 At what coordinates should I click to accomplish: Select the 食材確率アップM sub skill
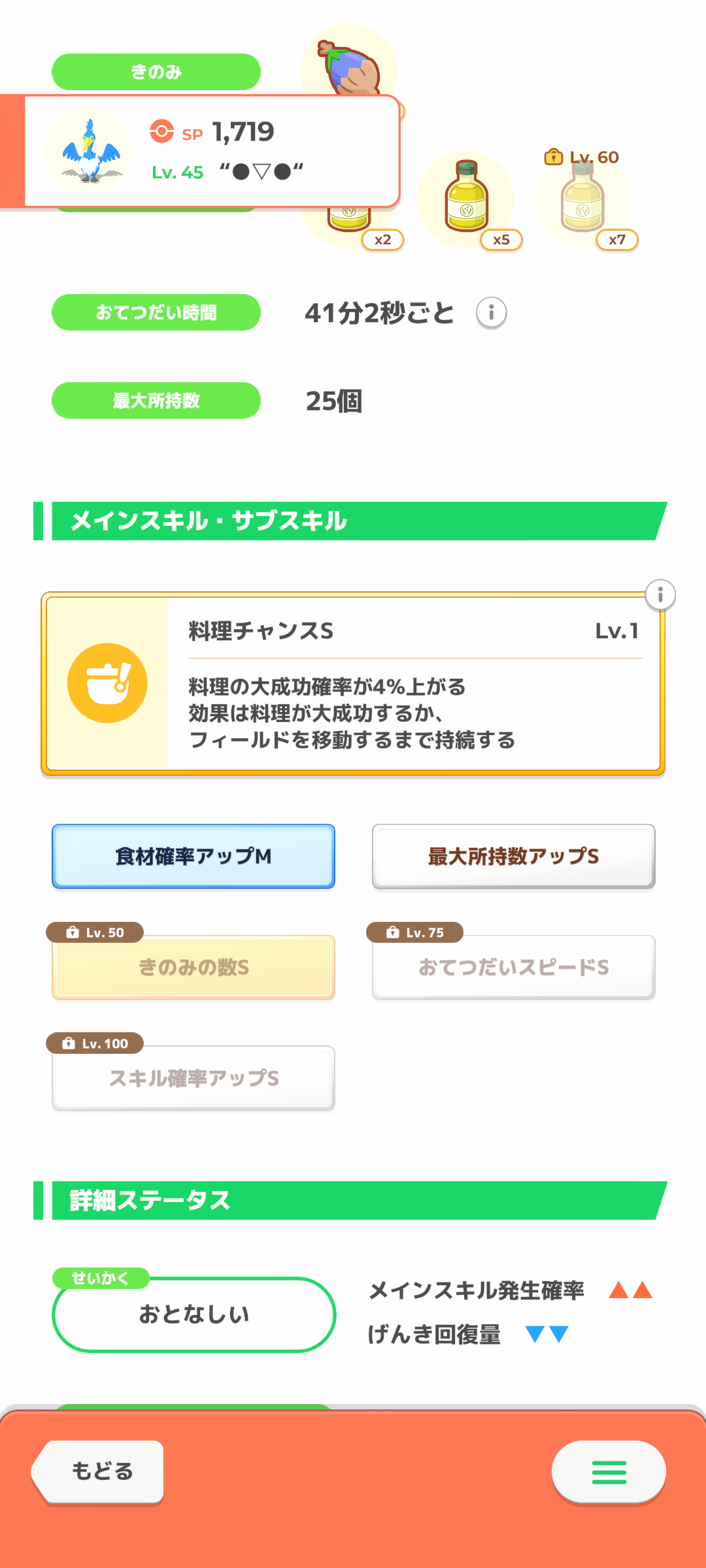[x=193, y=856]
